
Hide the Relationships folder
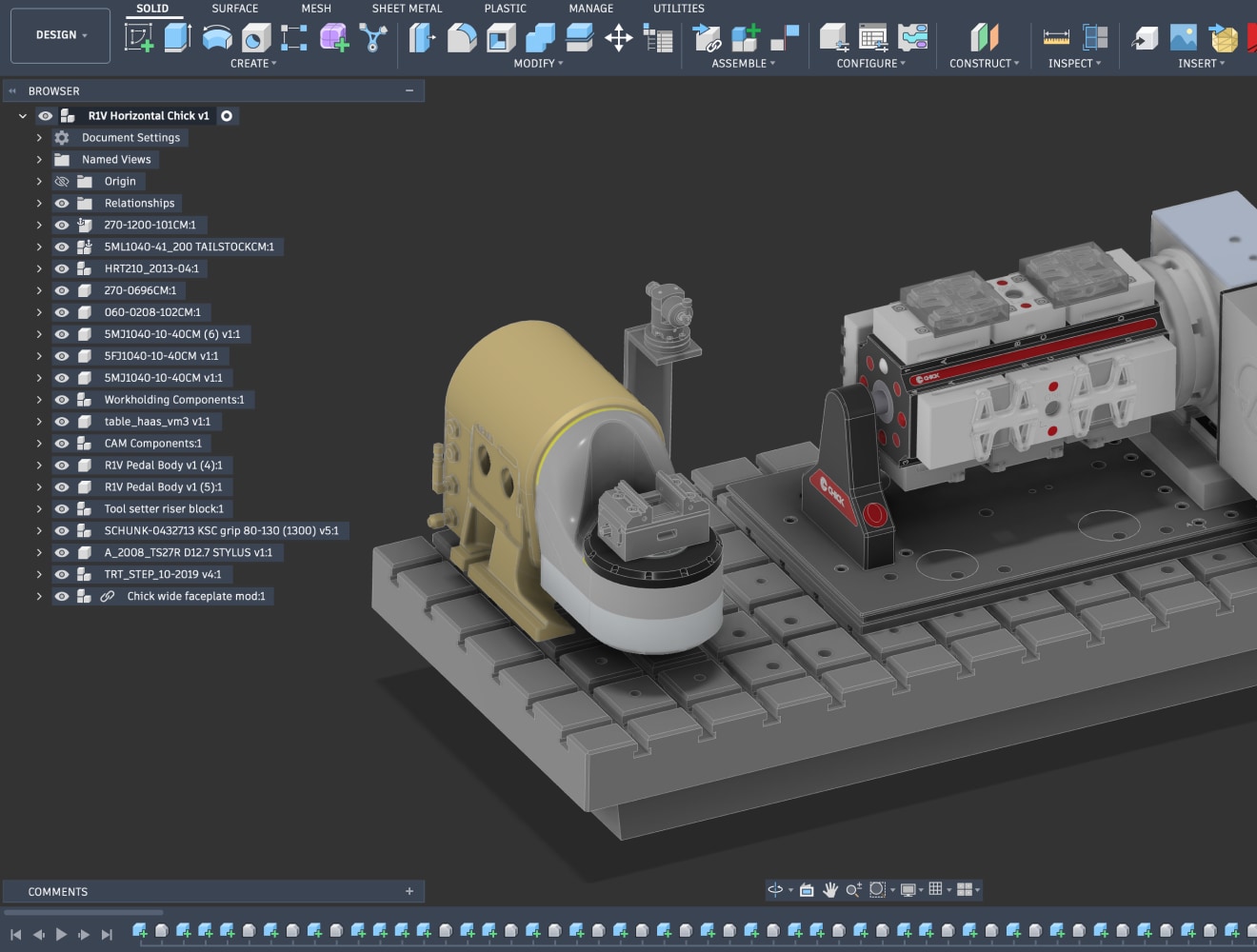tap(62, 203)
